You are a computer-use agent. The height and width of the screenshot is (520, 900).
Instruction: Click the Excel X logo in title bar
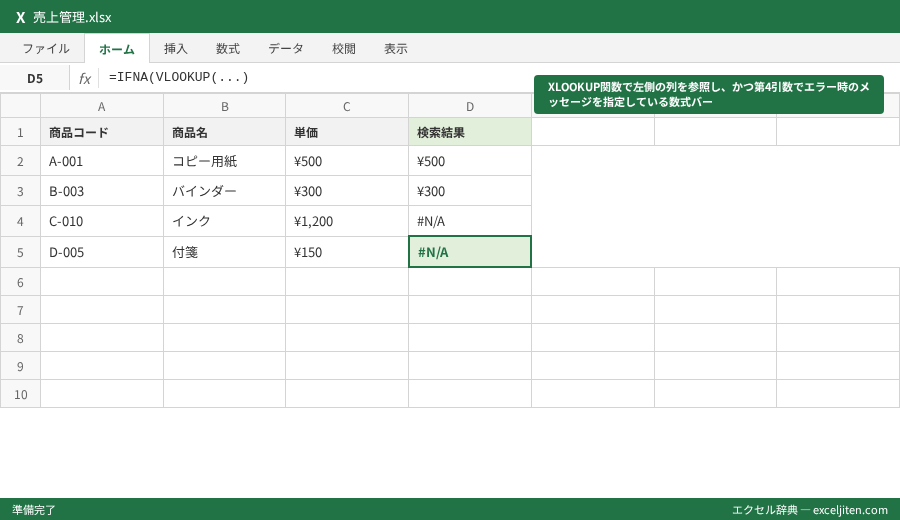pyautogui.click(x=20, y=17)
